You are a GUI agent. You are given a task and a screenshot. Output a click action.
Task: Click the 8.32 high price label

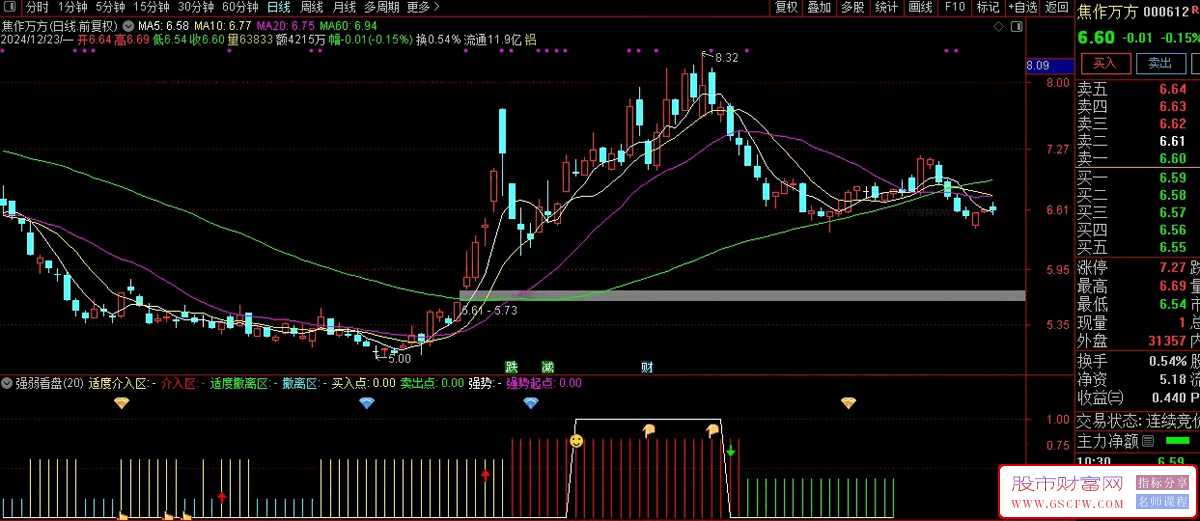(x=727, y=58)
